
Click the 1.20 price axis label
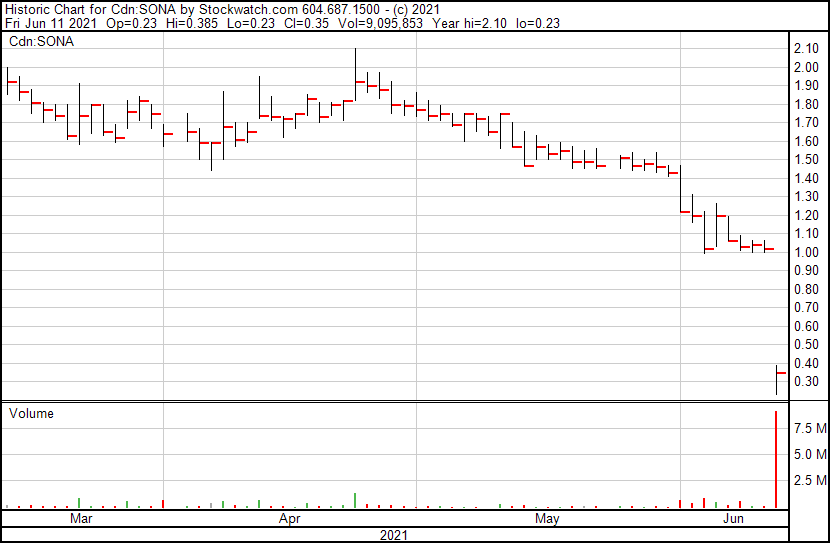pyautogui.click(x=806, y=215)
